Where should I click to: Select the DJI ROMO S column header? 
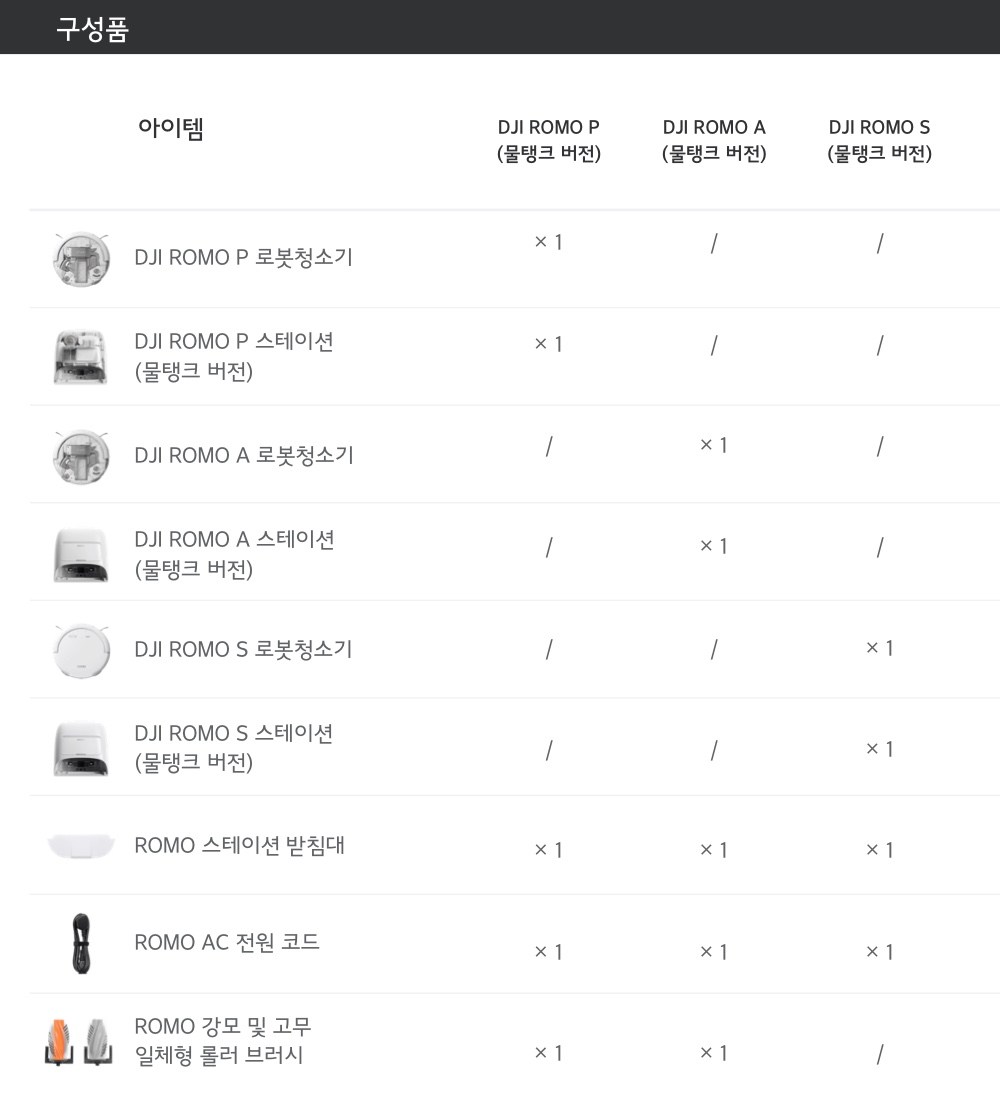coord(879,140)
